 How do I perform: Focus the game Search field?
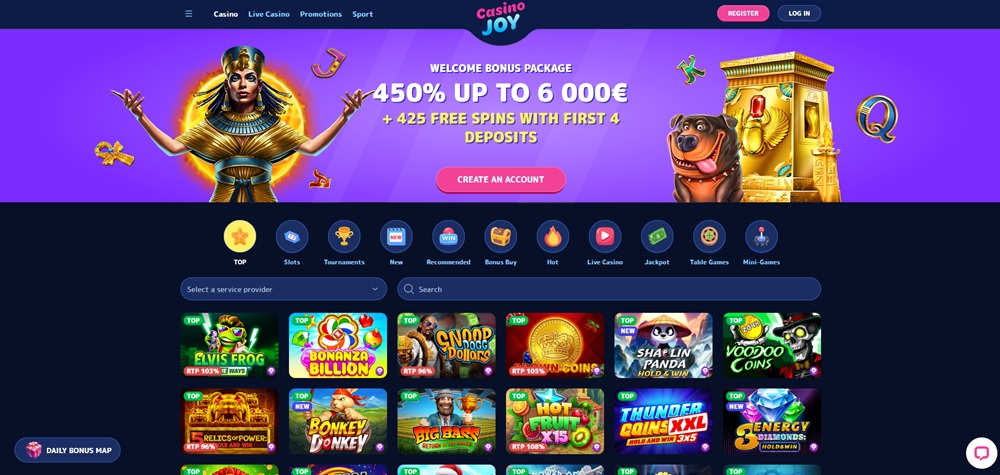(609, 289)
